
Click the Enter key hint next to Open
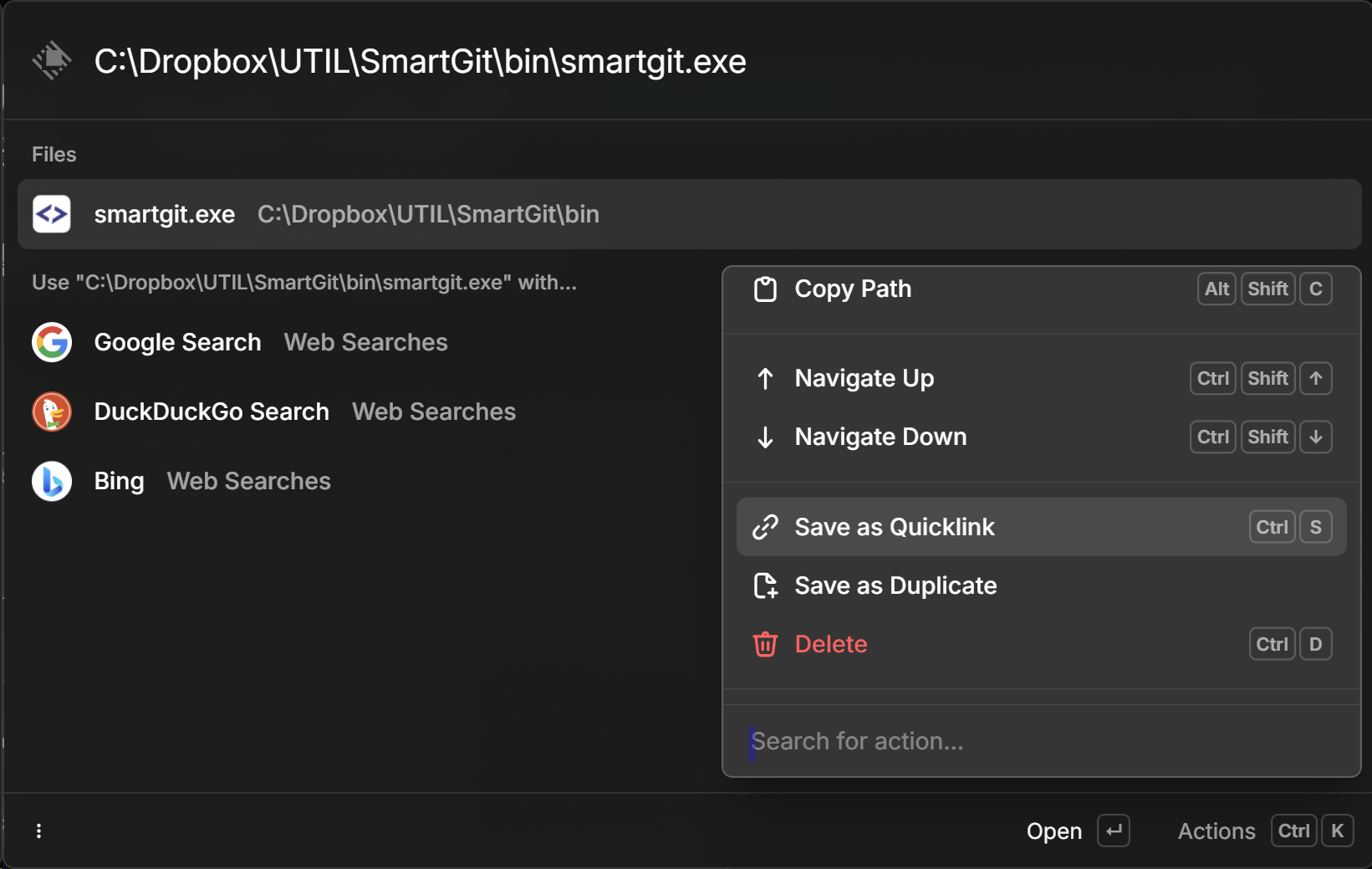click(x=1114, y=831)
